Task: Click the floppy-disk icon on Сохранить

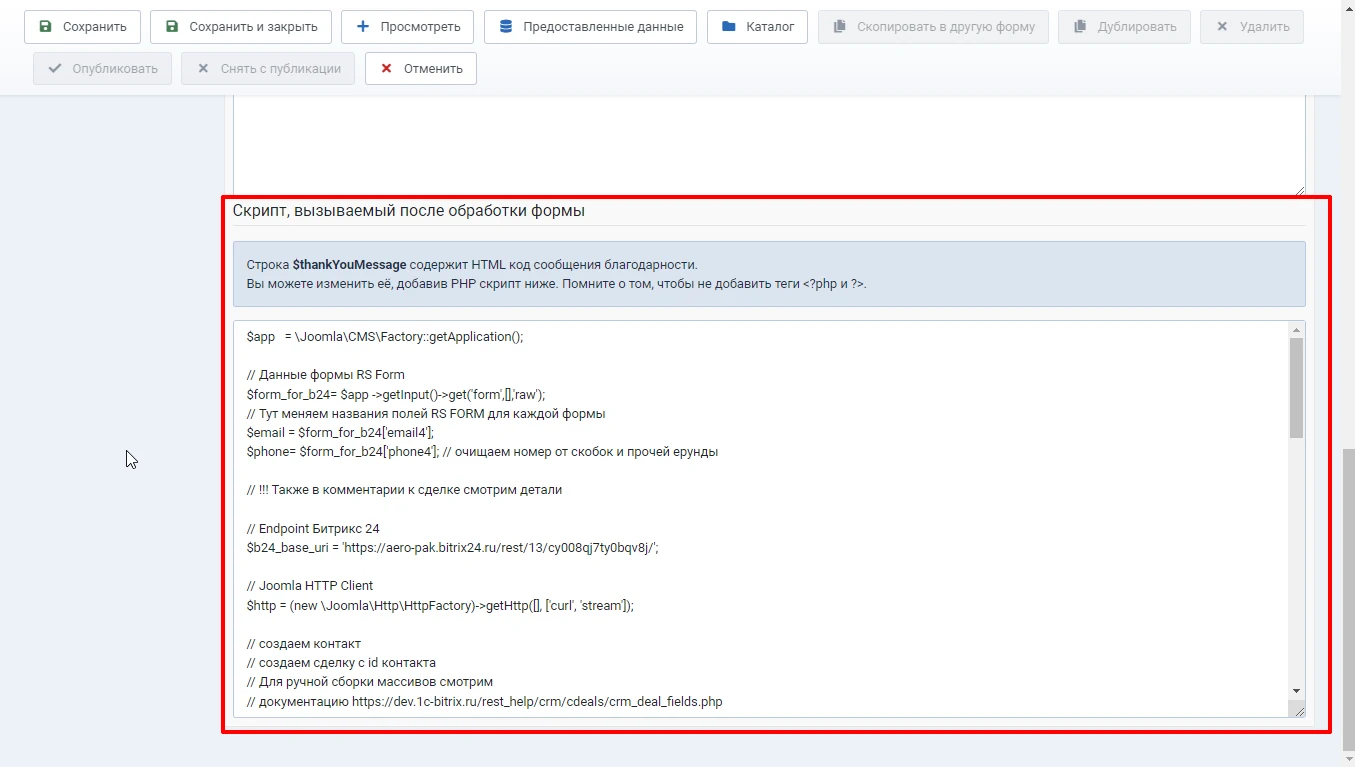Action: click(x=45, y=27)
